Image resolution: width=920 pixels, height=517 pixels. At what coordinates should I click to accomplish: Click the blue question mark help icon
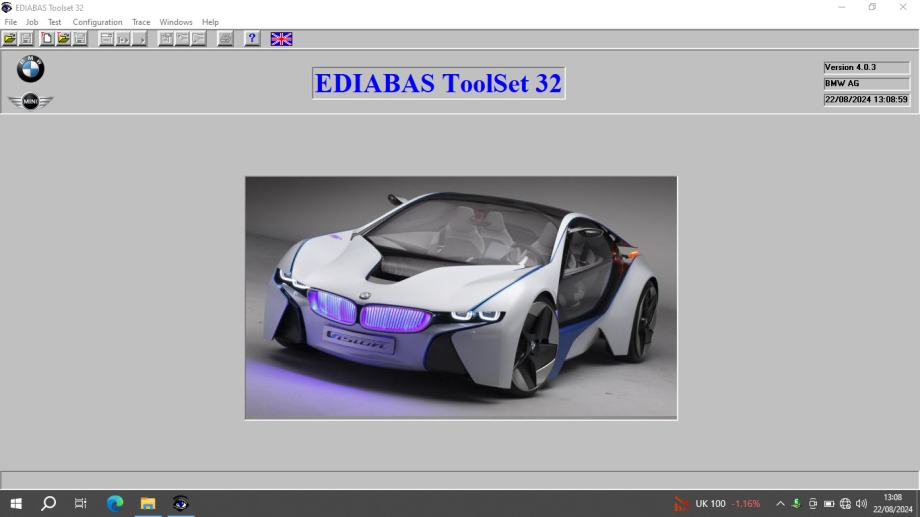(x=252, y=39)
